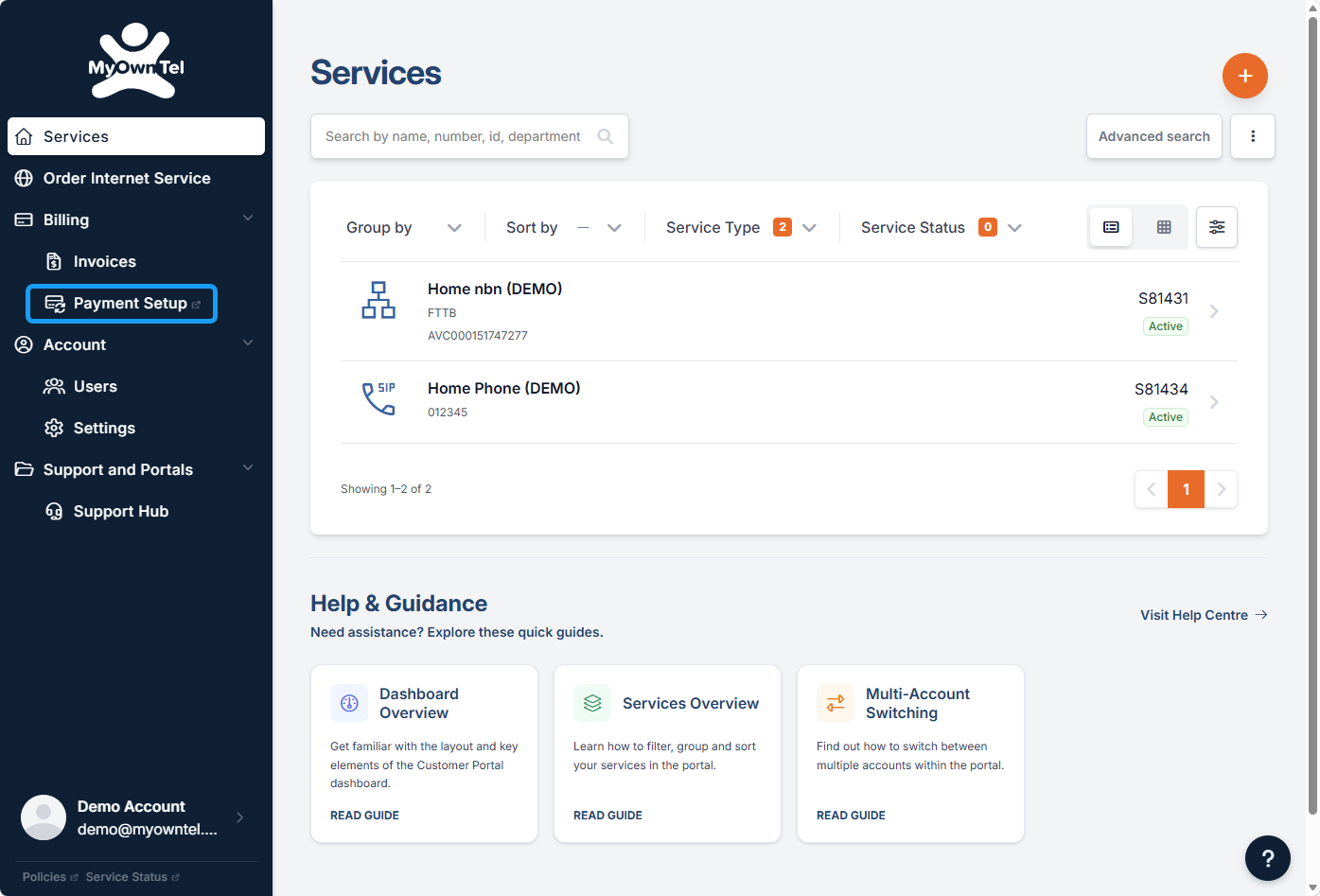Go to next page arrow
Image resolution: width=1320 pixels, height=896 pixels.
point(1222,489)
